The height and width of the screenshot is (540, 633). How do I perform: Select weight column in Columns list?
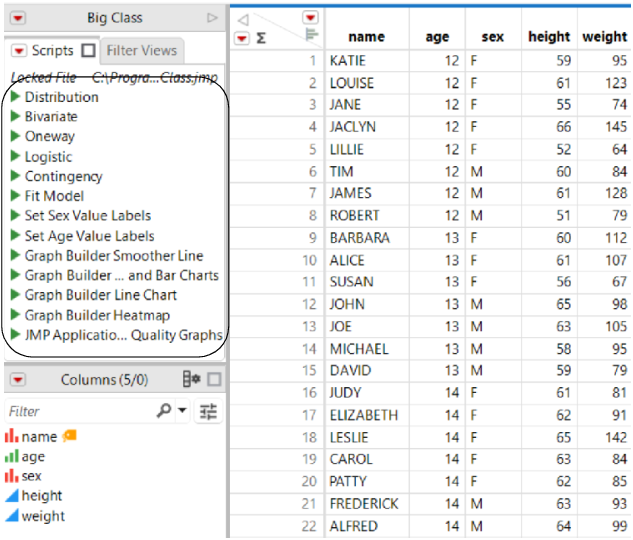pyautogui.click(x=43, y=516)
